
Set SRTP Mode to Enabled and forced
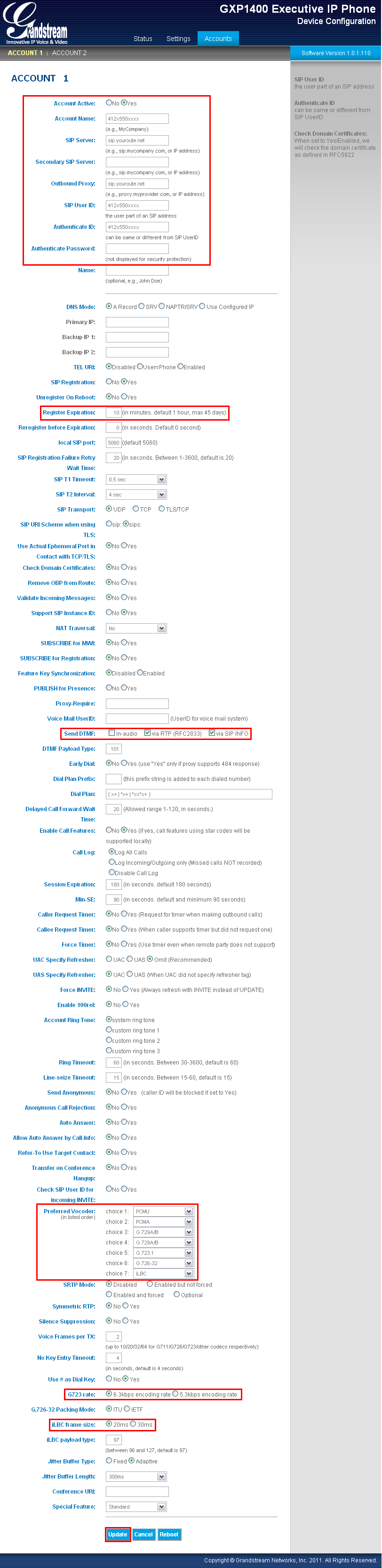pyautogui.click(x=109, y=1295)
